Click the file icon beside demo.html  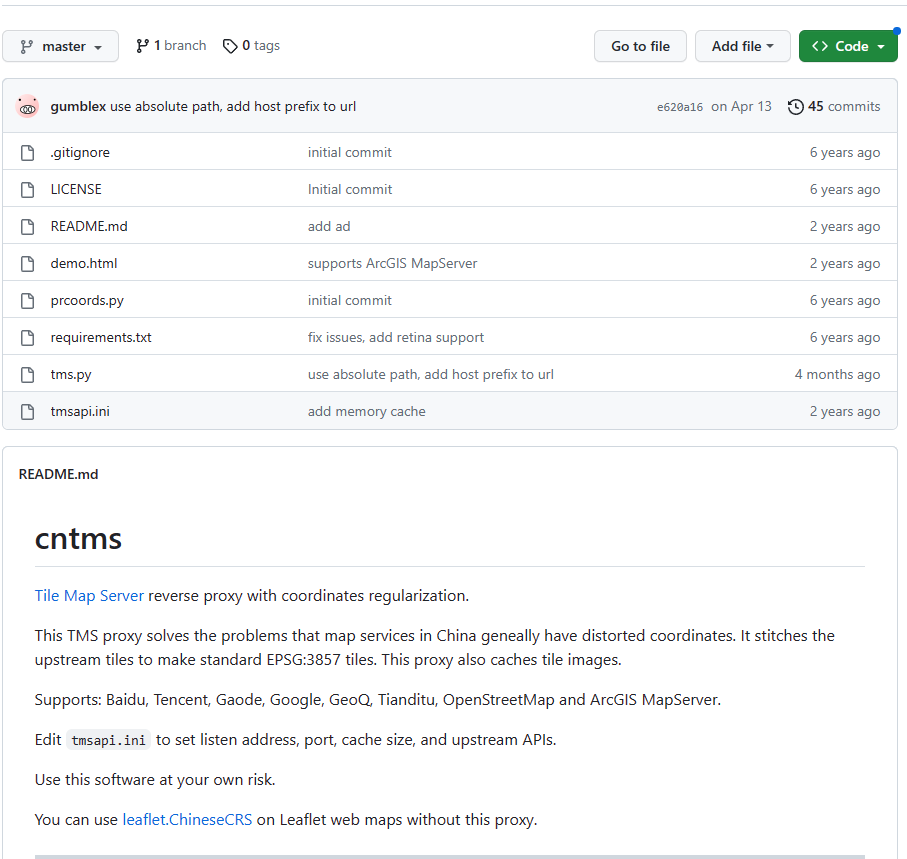pyautogui.click(x=27, y=264)
